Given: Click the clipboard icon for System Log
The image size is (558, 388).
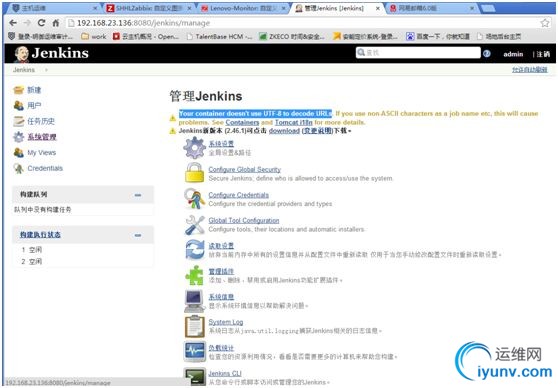Looking at the screenshot, I should (195, 326).
